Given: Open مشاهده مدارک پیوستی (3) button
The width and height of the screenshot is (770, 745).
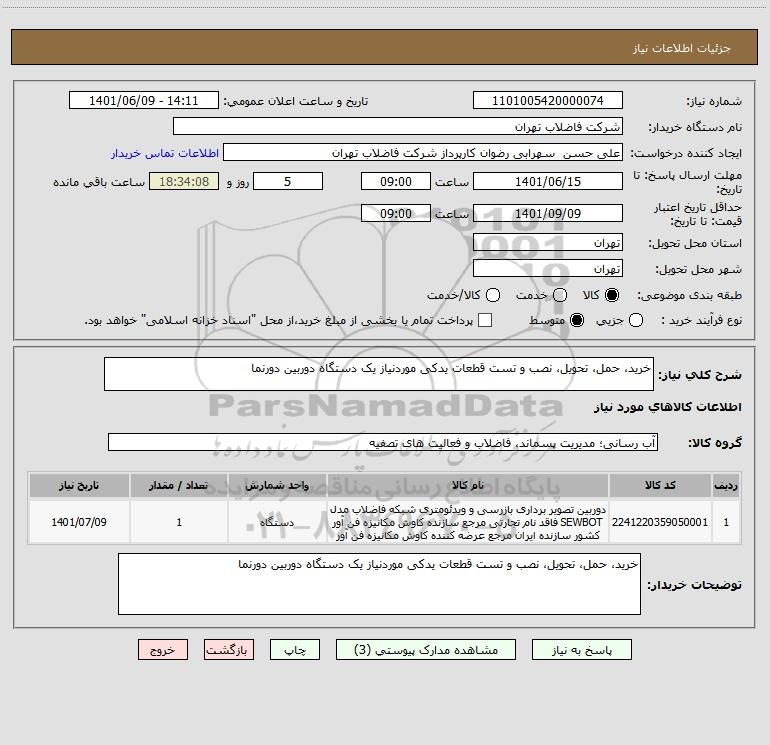Looking at the screenshot, I should pos(426,650).
